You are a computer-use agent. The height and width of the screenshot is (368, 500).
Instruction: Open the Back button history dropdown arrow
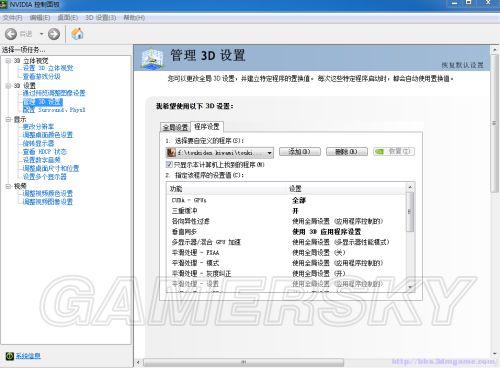[41, 34]
